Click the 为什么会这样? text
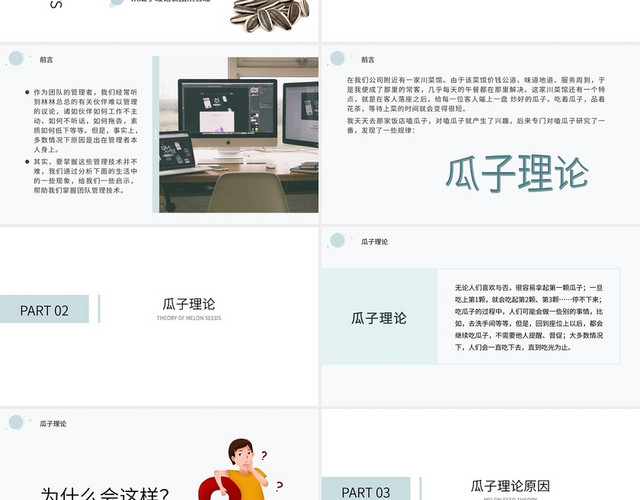The width and height of the screenshot is (640, 500). coord(104,493)
